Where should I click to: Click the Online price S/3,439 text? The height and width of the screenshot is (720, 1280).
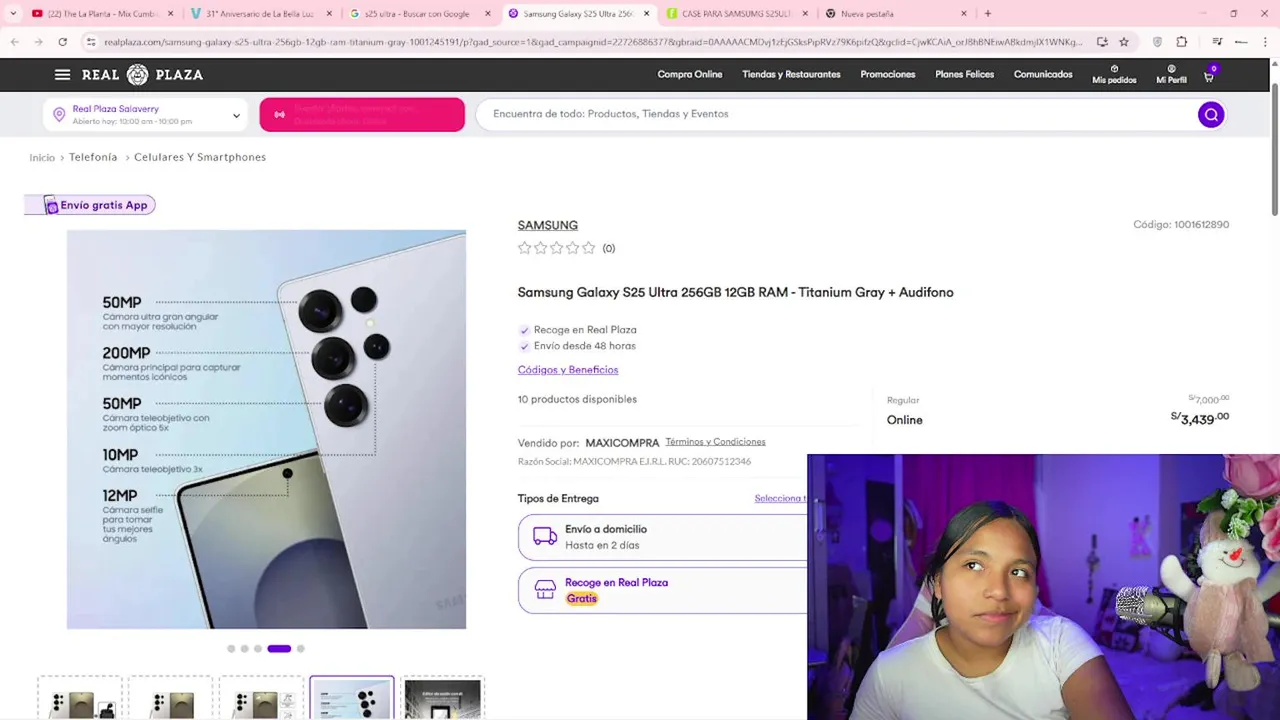click(1200, 418)
